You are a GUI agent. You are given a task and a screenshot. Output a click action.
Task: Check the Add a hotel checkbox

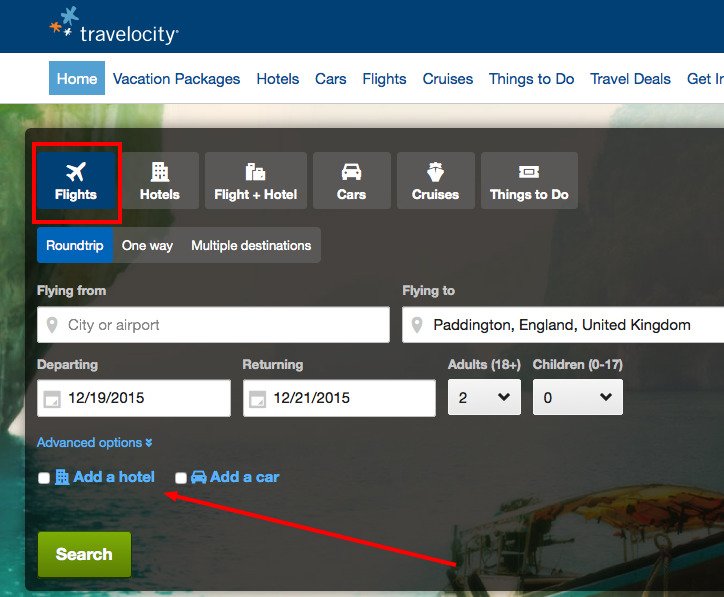[x=44, y=478]
